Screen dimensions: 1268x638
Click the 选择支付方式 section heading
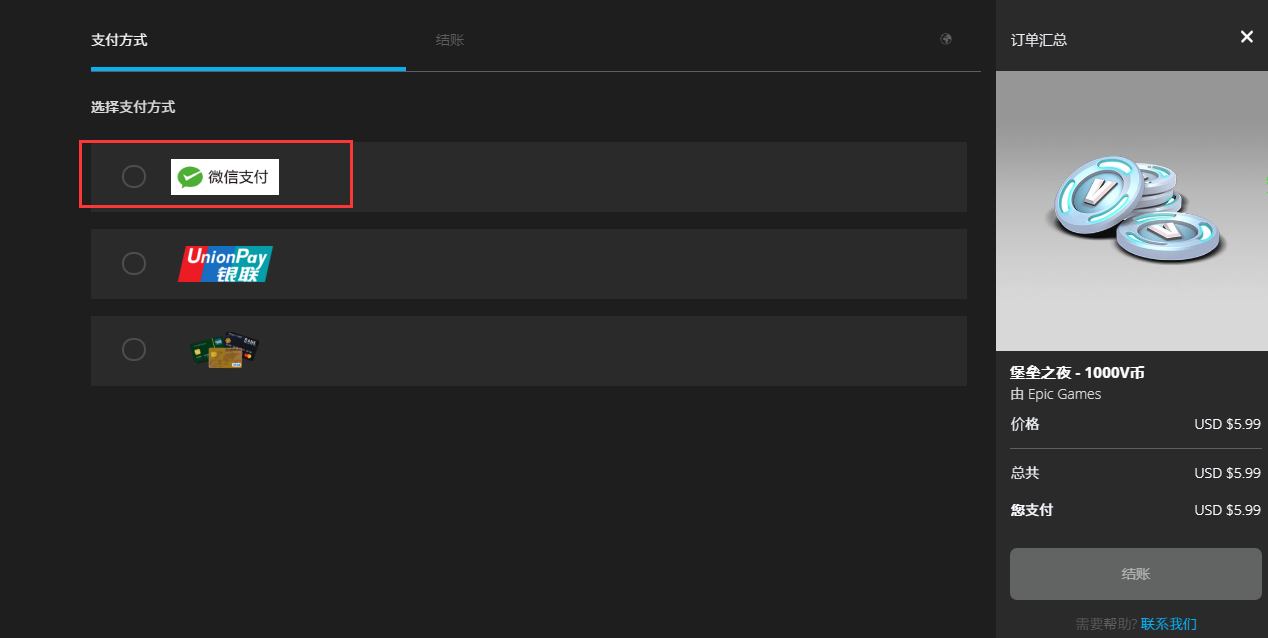[x=133, y=107]
